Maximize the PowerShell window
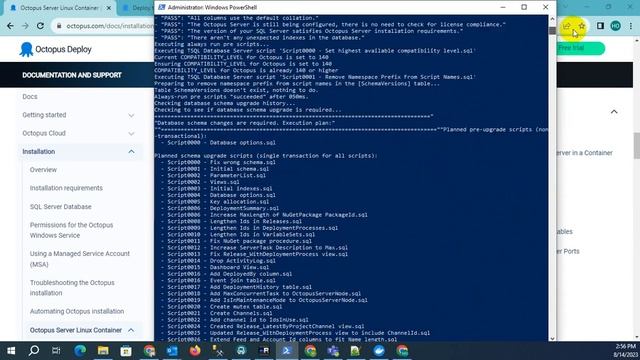 (x=524, y=7)
